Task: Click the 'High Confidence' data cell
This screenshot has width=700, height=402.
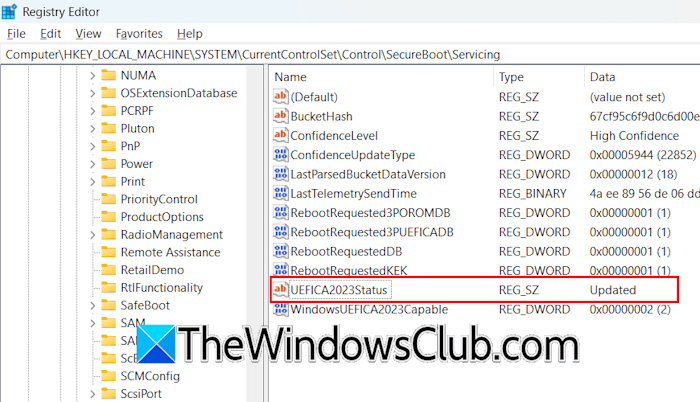Action: tap(634, 136)
